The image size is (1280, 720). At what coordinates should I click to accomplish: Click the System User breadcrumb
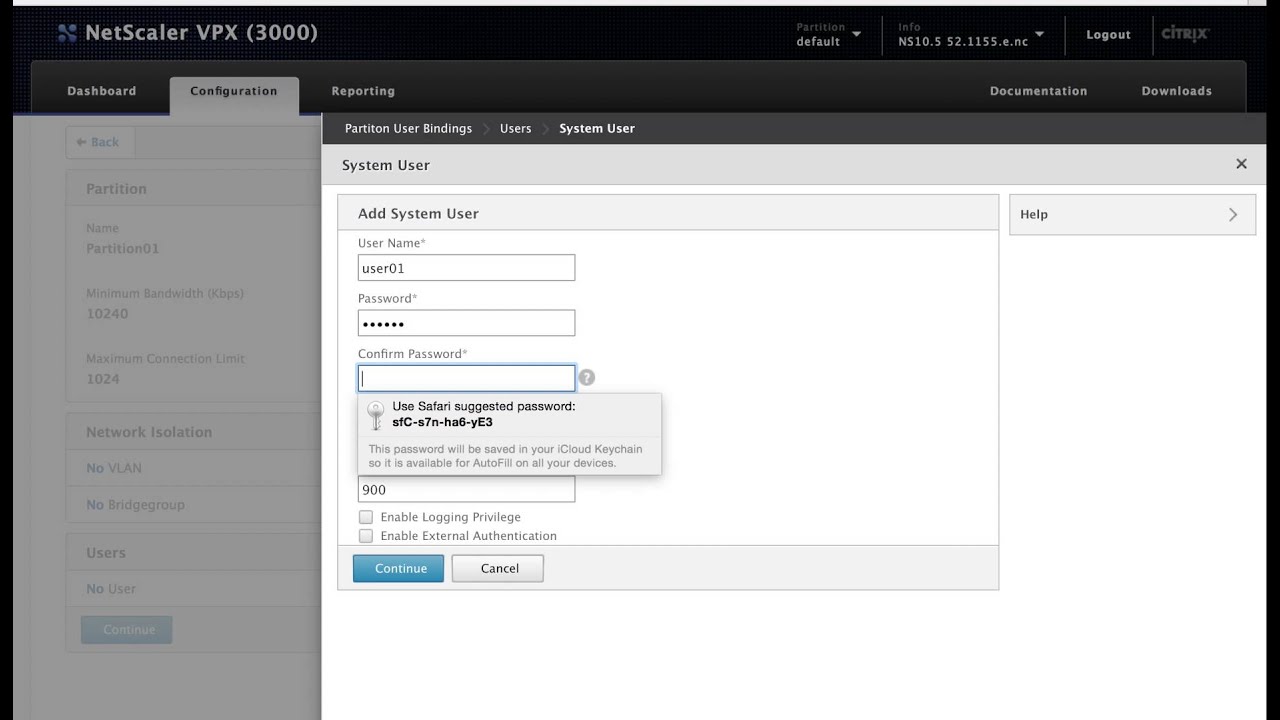click(x=597, y=128)
